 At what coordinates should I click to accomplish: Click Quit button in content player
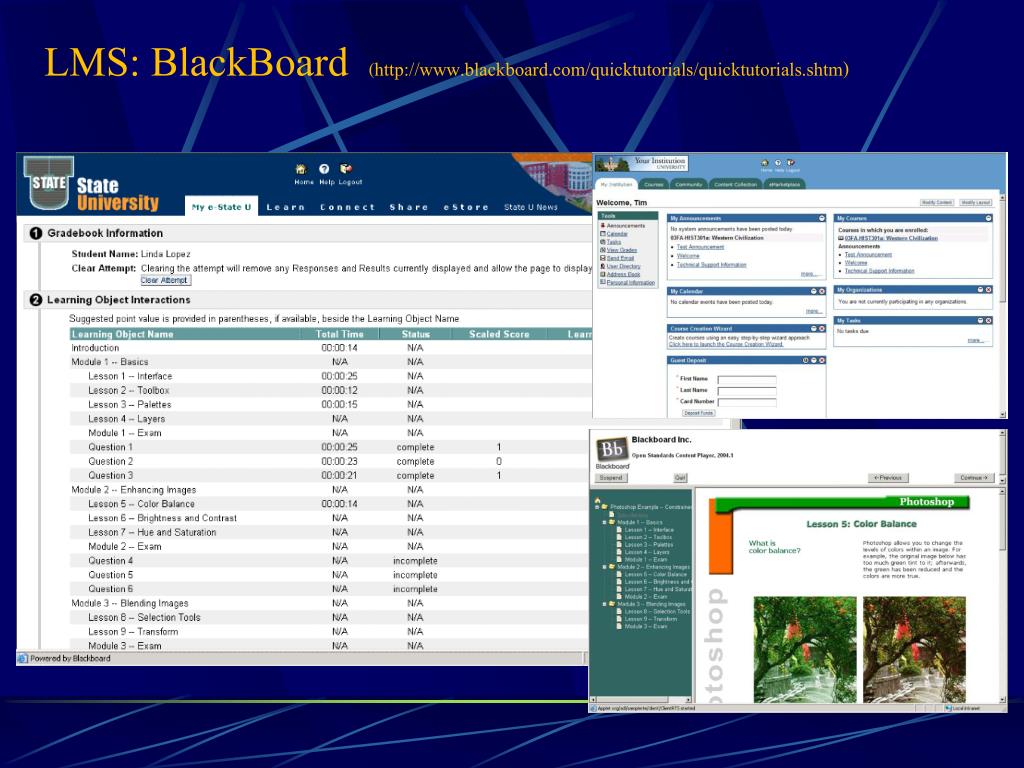pos(680,478)
